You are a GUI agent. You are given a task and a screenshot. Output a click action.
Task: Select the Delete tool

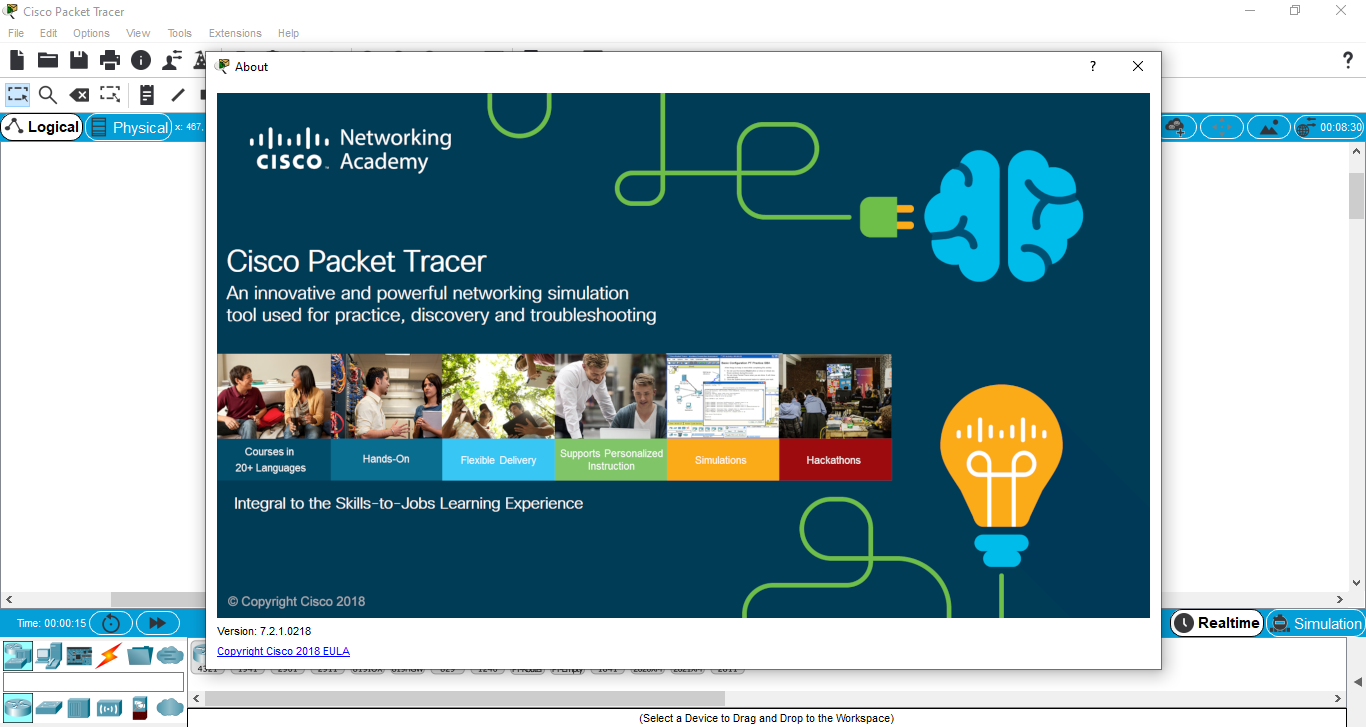tap(78, 95)
